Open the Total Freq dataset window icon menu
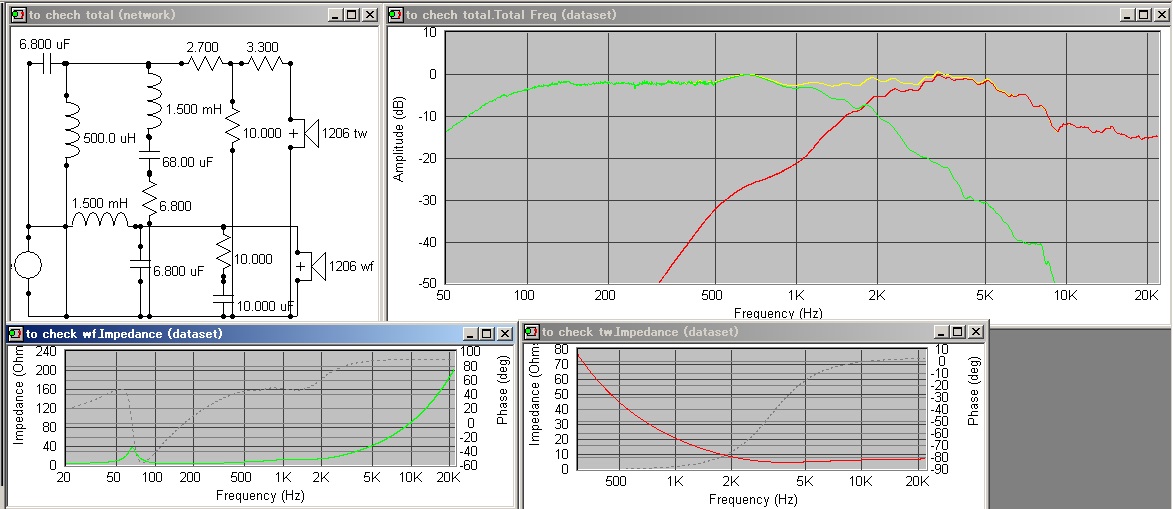1173x509 pixels. 396,14
